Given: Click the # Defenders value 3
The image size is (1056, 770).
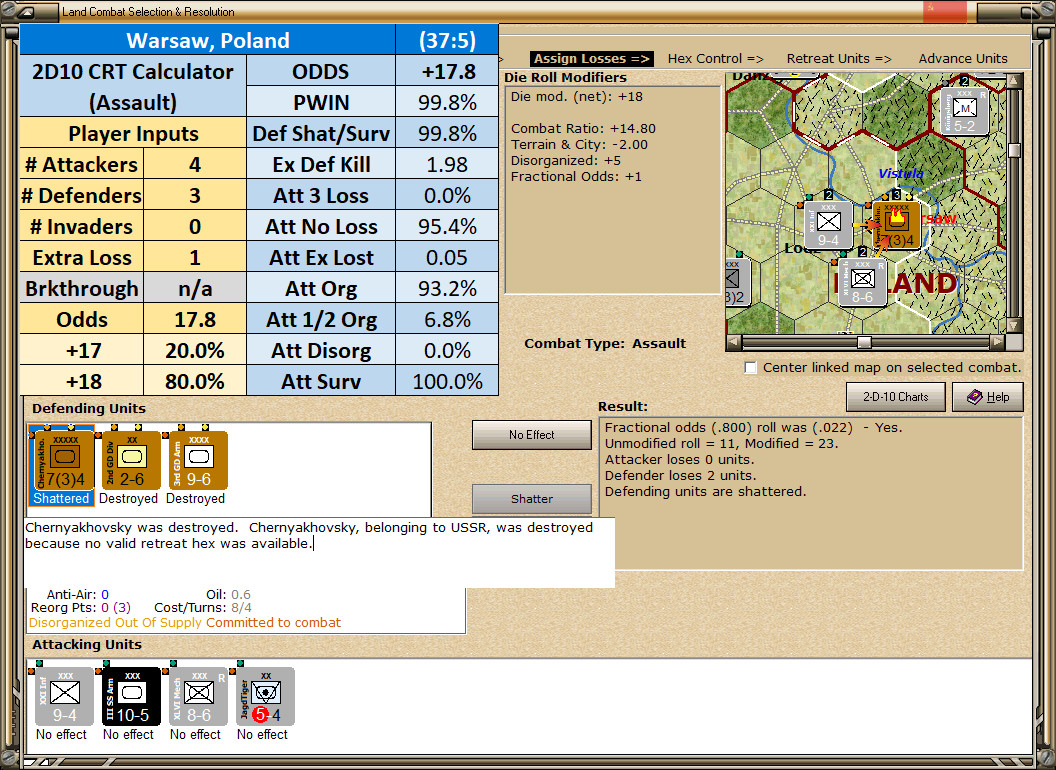Looking at the screenshot, I should tap(195, 195).
